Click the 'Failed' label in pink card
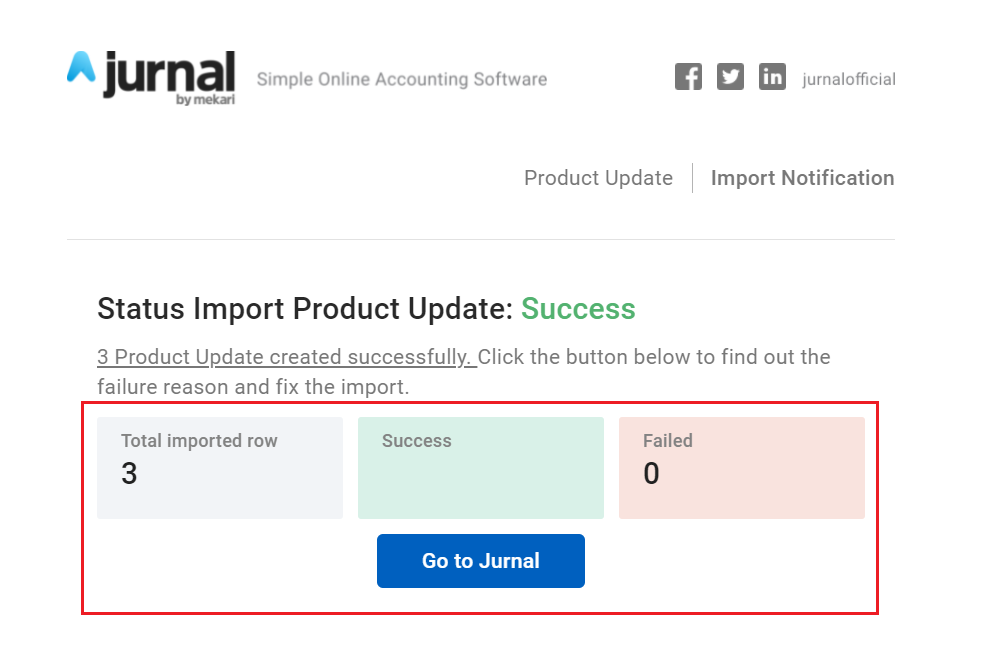Image resolution: width=982 pixels, height=659 pixels. [668, 440]
